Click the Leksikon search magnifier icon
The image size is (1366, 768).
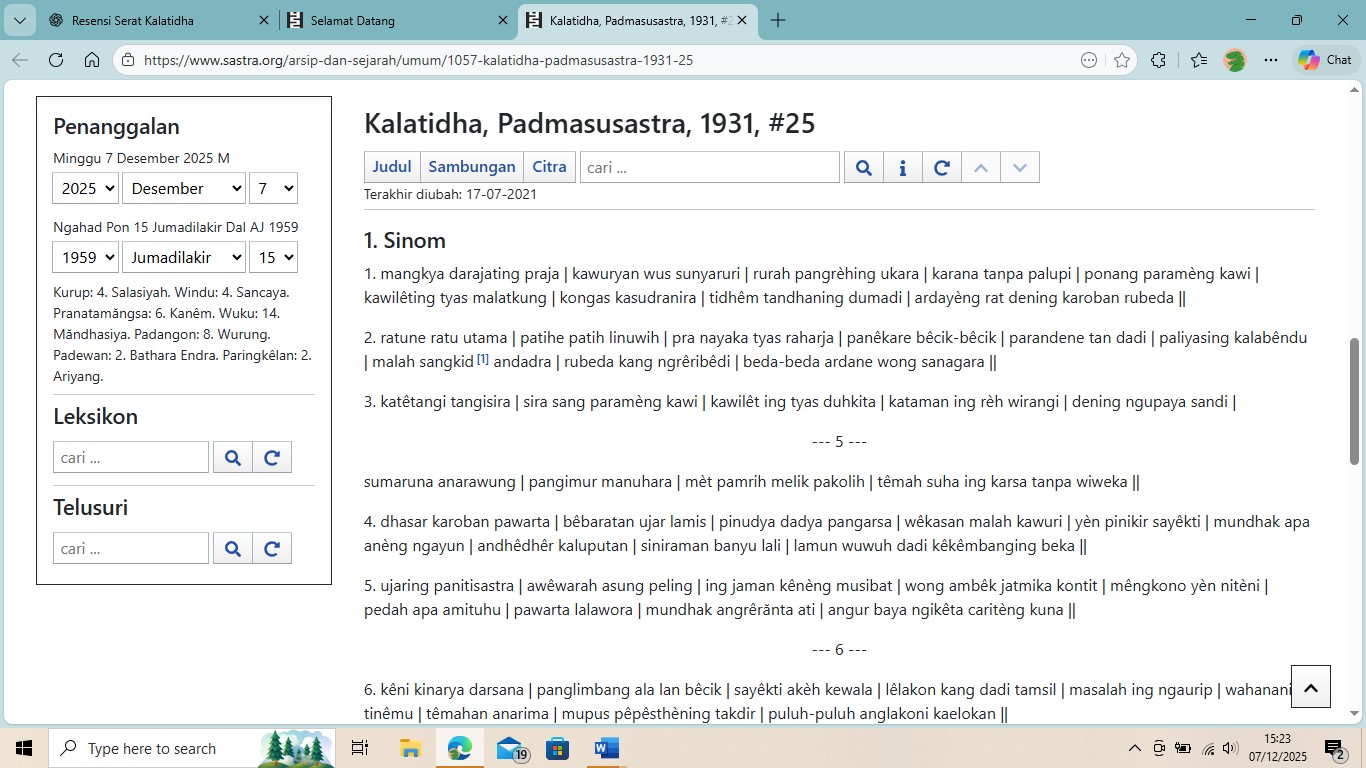click(x=233, y=458)
